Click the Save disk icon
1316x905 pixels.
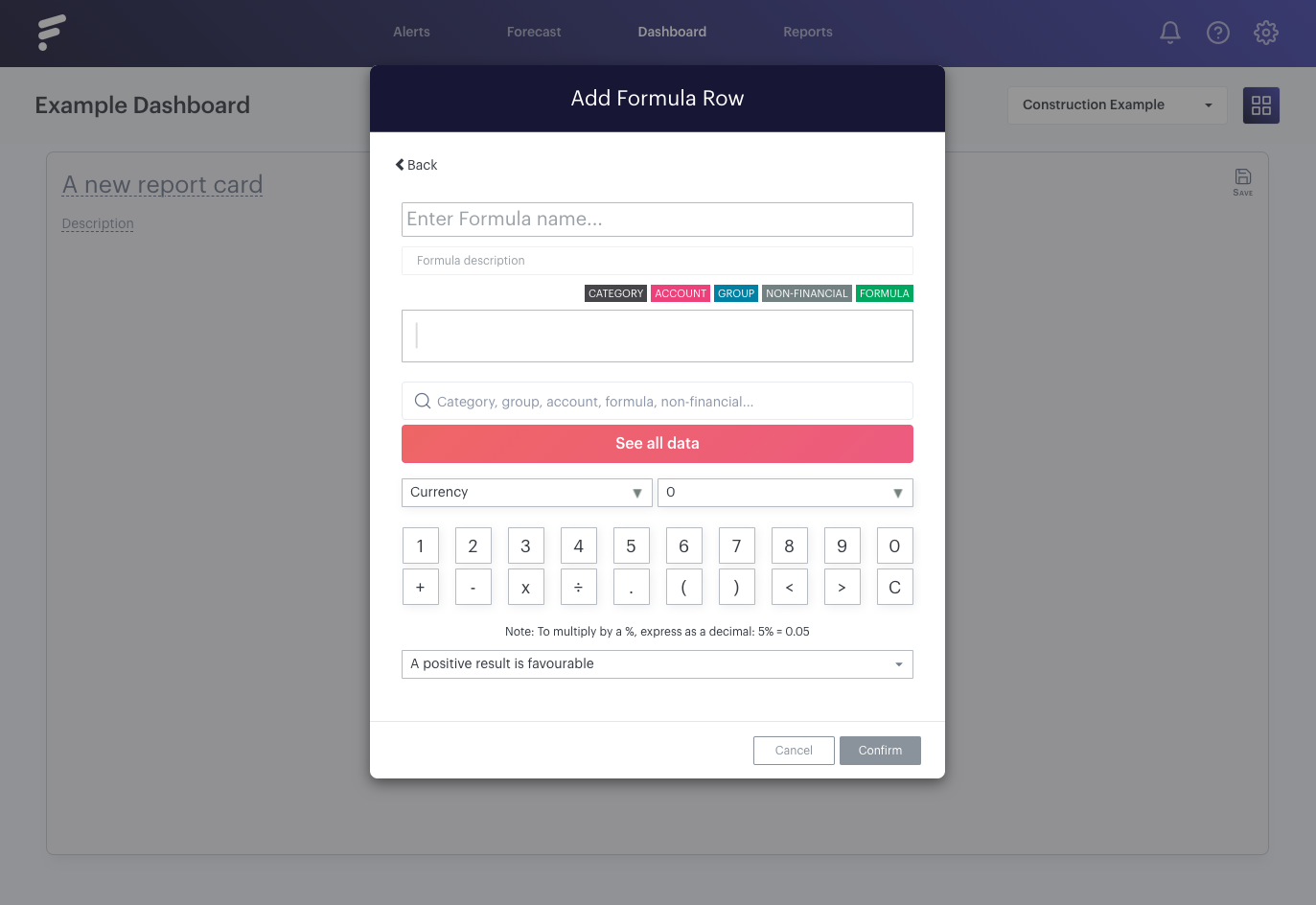[x=1242, y=181]
